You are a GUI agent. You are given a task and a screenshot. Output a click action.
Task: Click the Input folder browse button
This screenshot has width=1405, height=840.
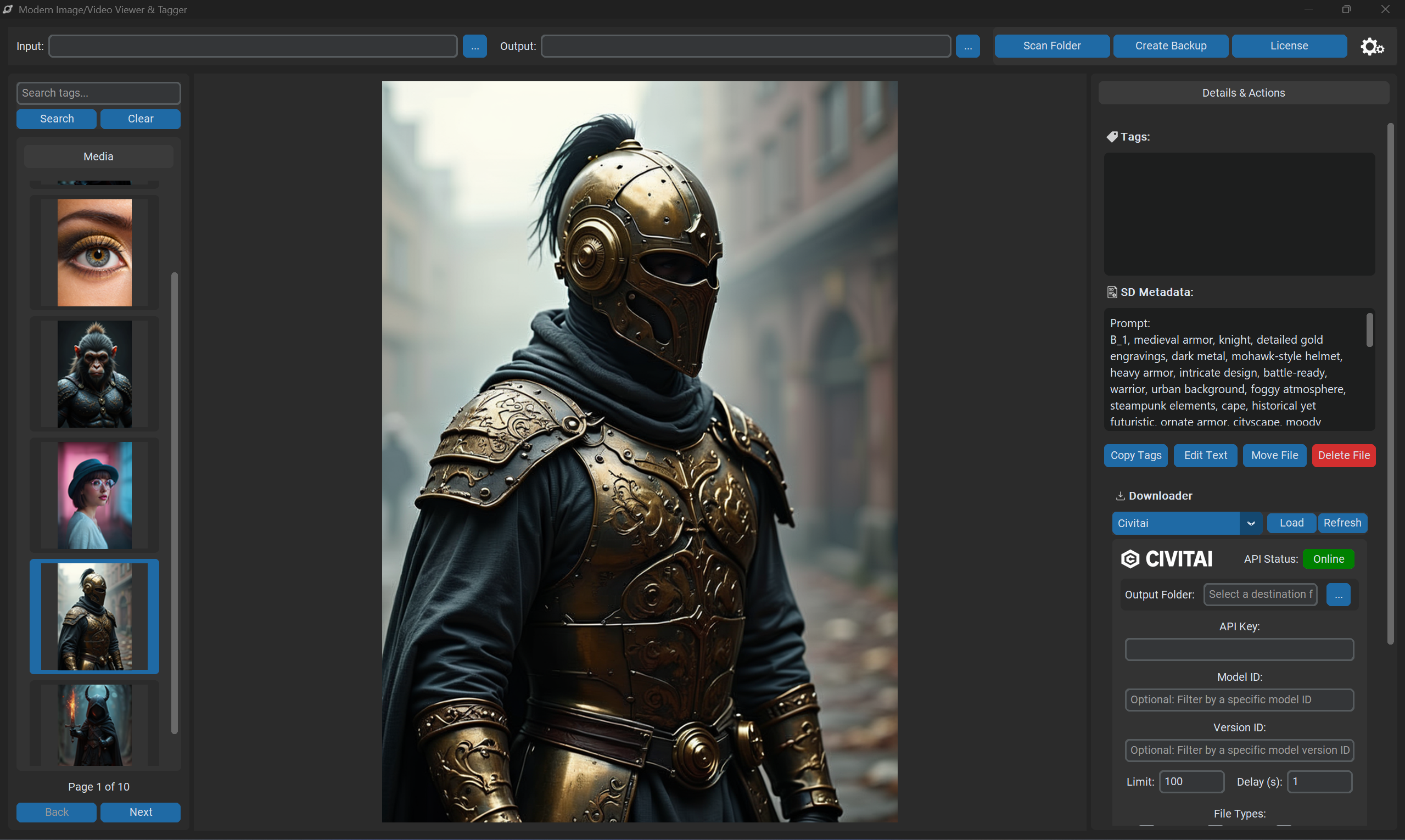[474, 47]
